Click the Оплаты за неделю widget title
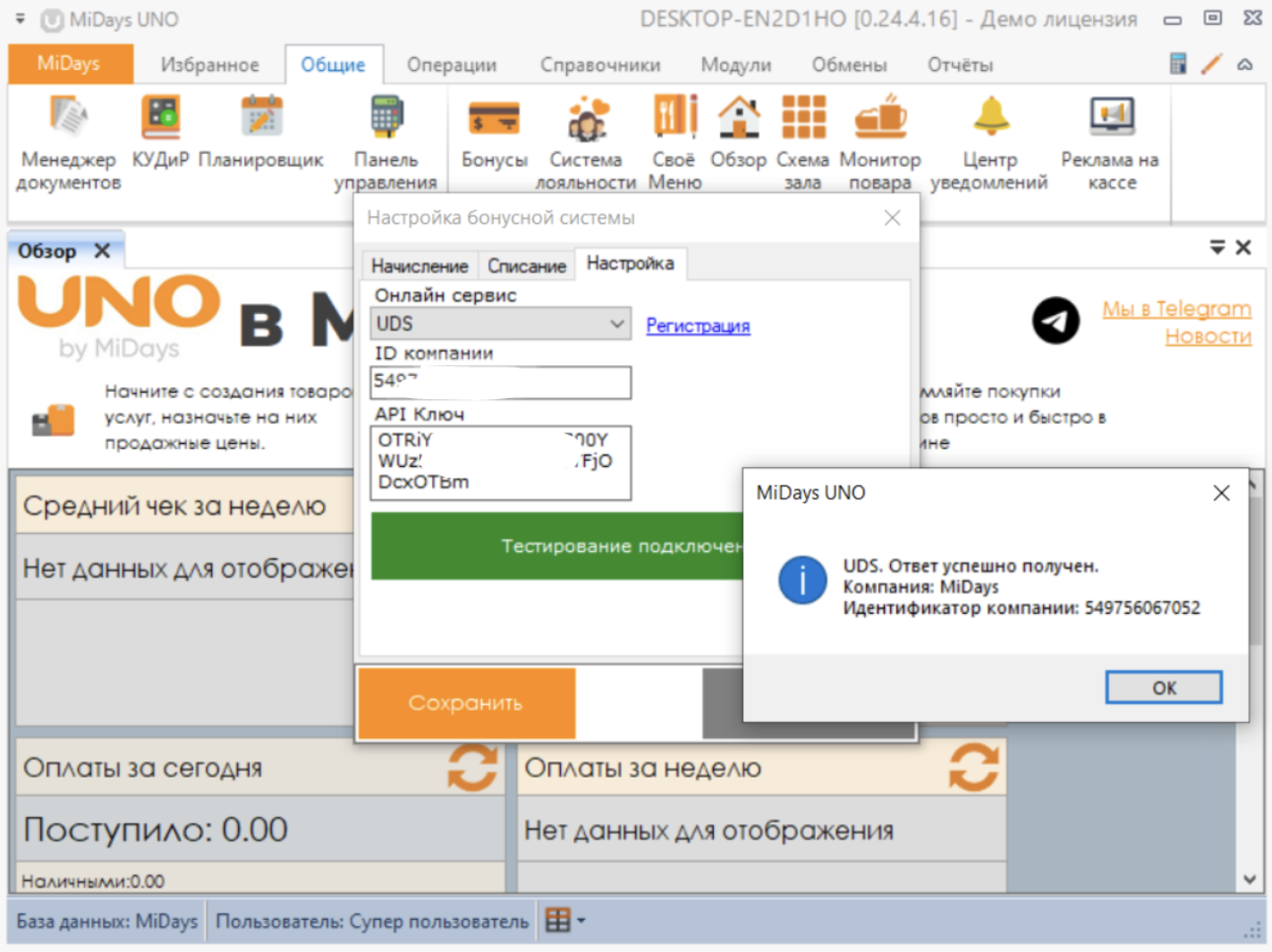1272x952 pixels. click(x=642, y=768)
